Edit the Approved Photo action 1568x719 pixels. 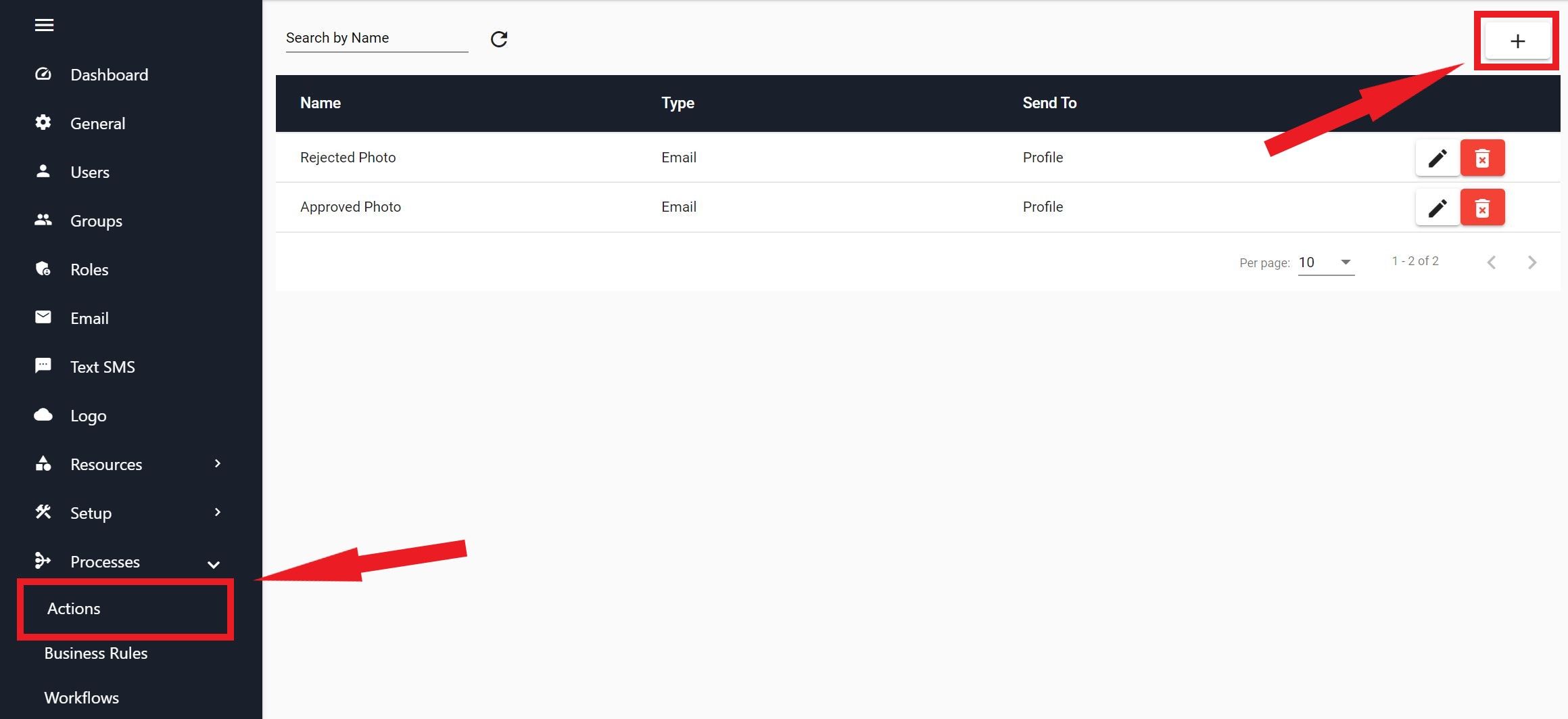coord(1438,207)
